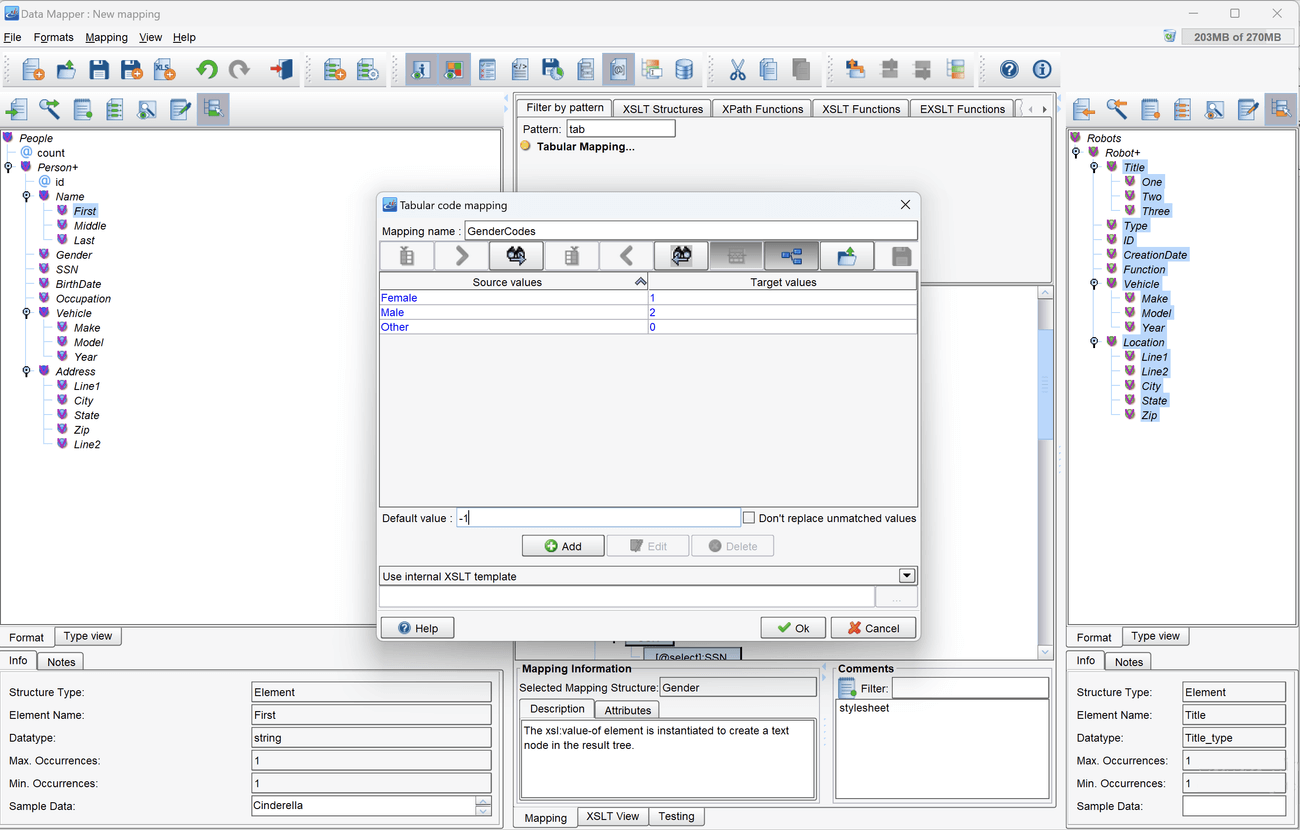The height and width of the screenshot is (830, 1300).
Task: Click the pencil edit icon above Robots tree
Action: [x=1248, y=109]
